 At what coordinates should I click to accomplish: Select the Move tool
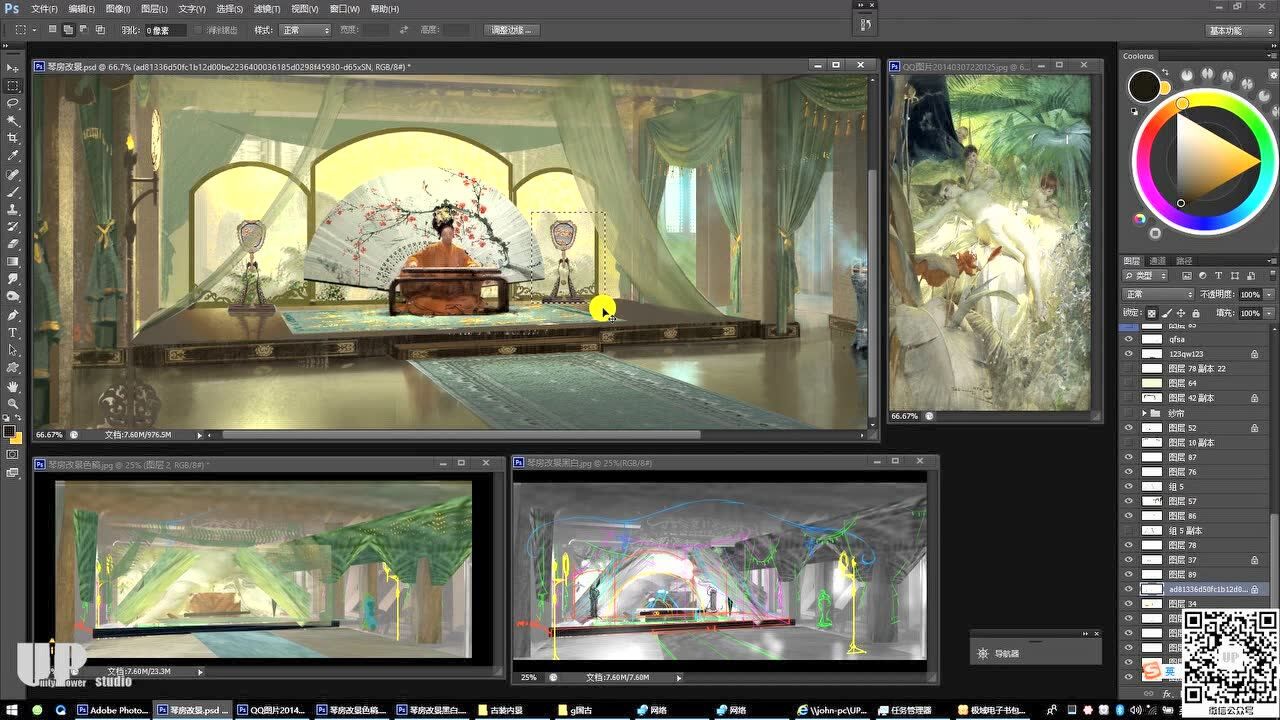pyautogui.click(x=13, y=68)
